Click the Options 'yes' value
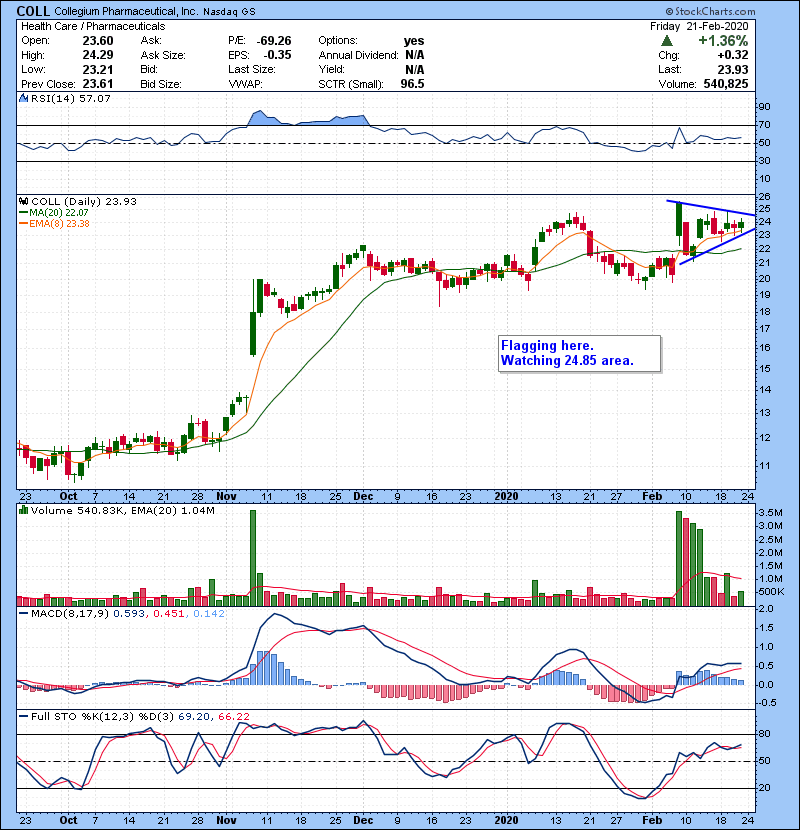The height and width of the screenshot is (830, 800). pos(414,41)
